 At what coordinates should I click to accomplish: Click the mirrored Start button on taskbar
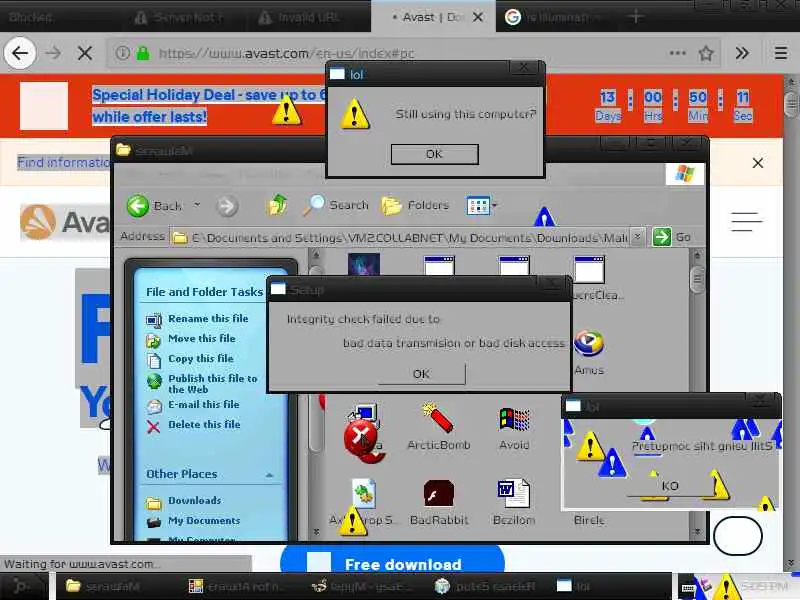pyautogui.click(x=23, y=586)
